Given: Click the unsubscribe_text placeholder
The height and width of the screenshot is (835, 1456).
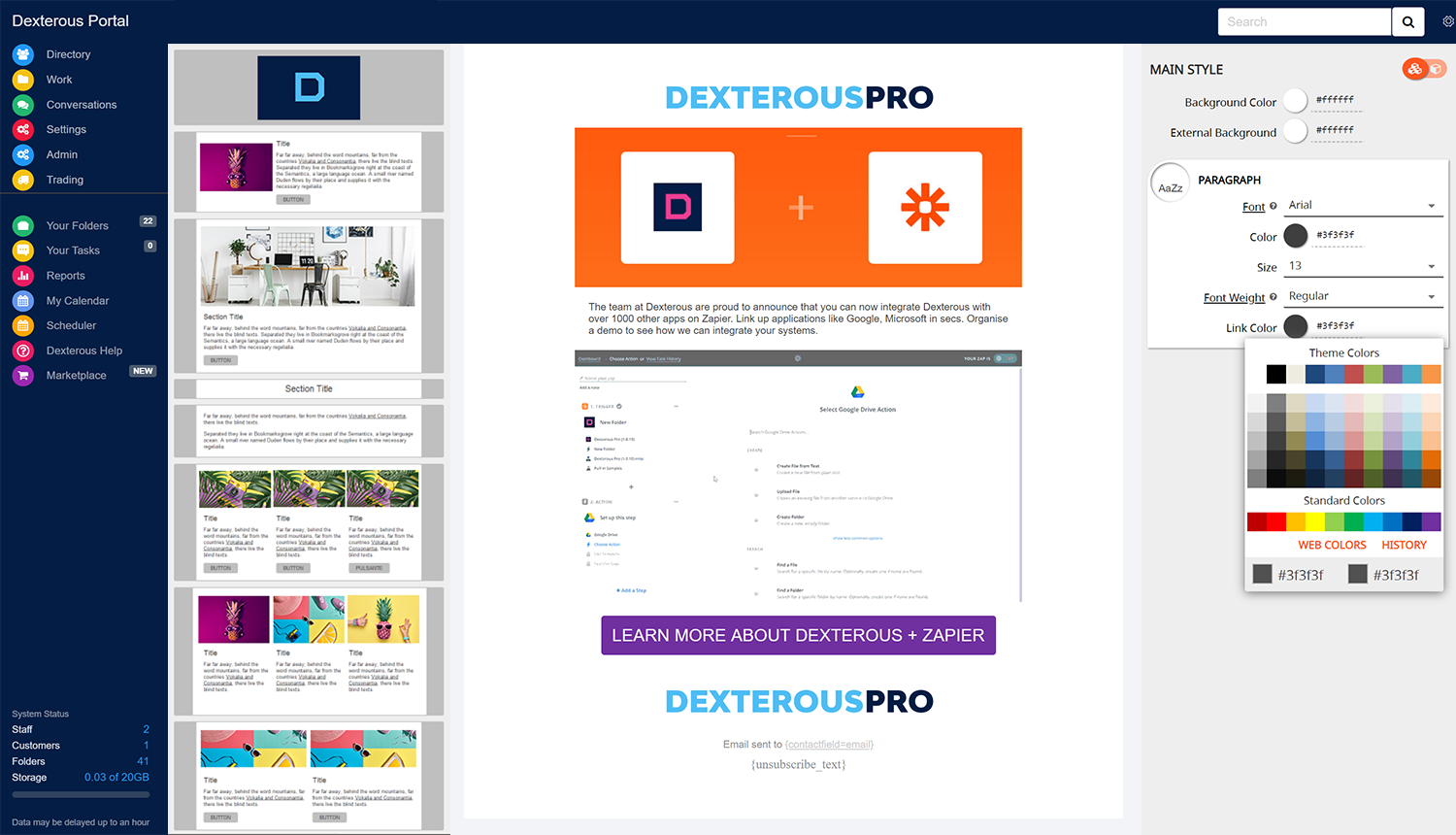Looking at the screenshot, I should pyautogui.click(x=798, y=765).
